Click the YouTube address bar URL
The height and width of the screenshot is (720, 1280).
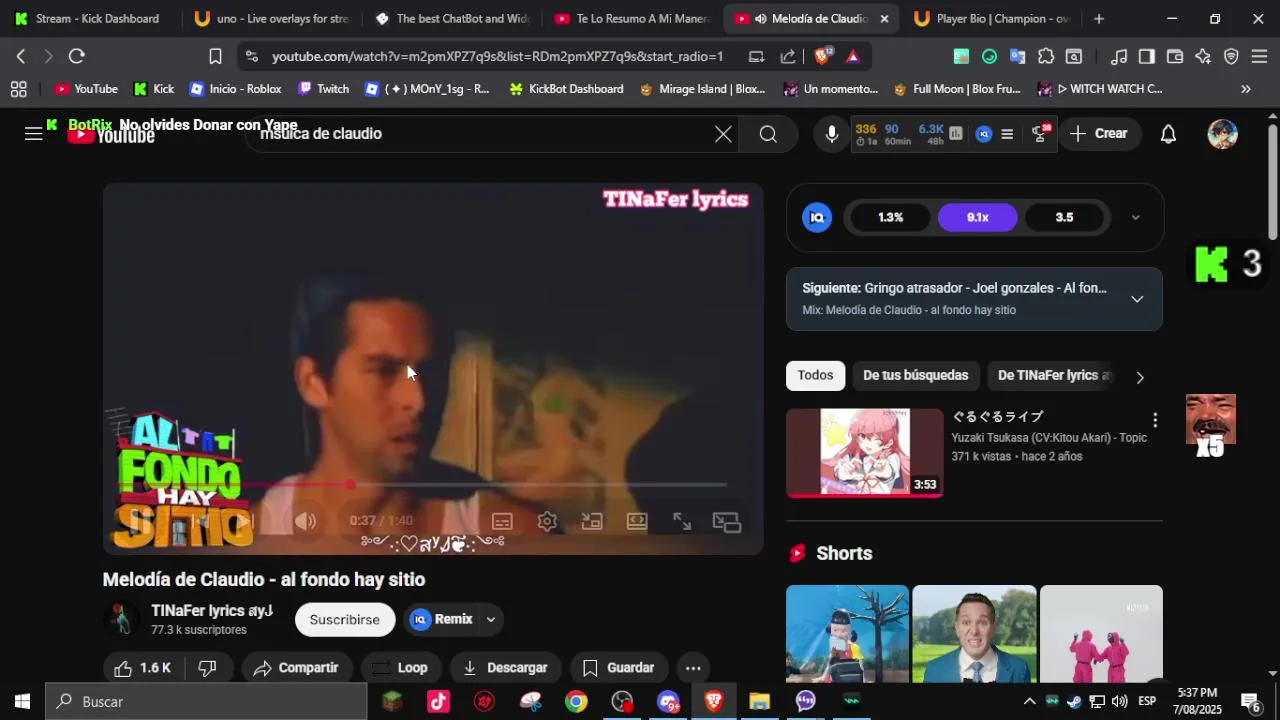pos(497,57)
